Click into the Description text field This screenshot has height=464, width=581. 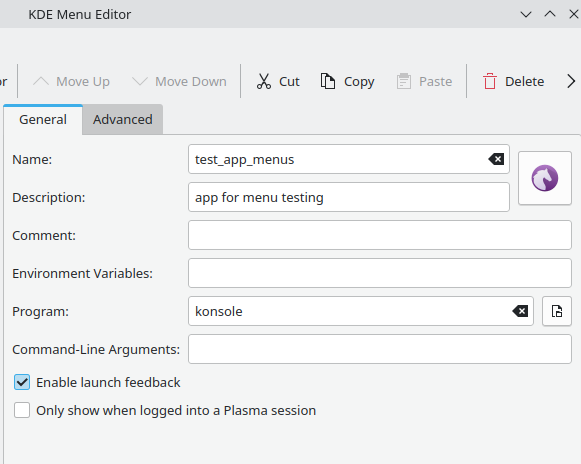(x=349, y=197)
